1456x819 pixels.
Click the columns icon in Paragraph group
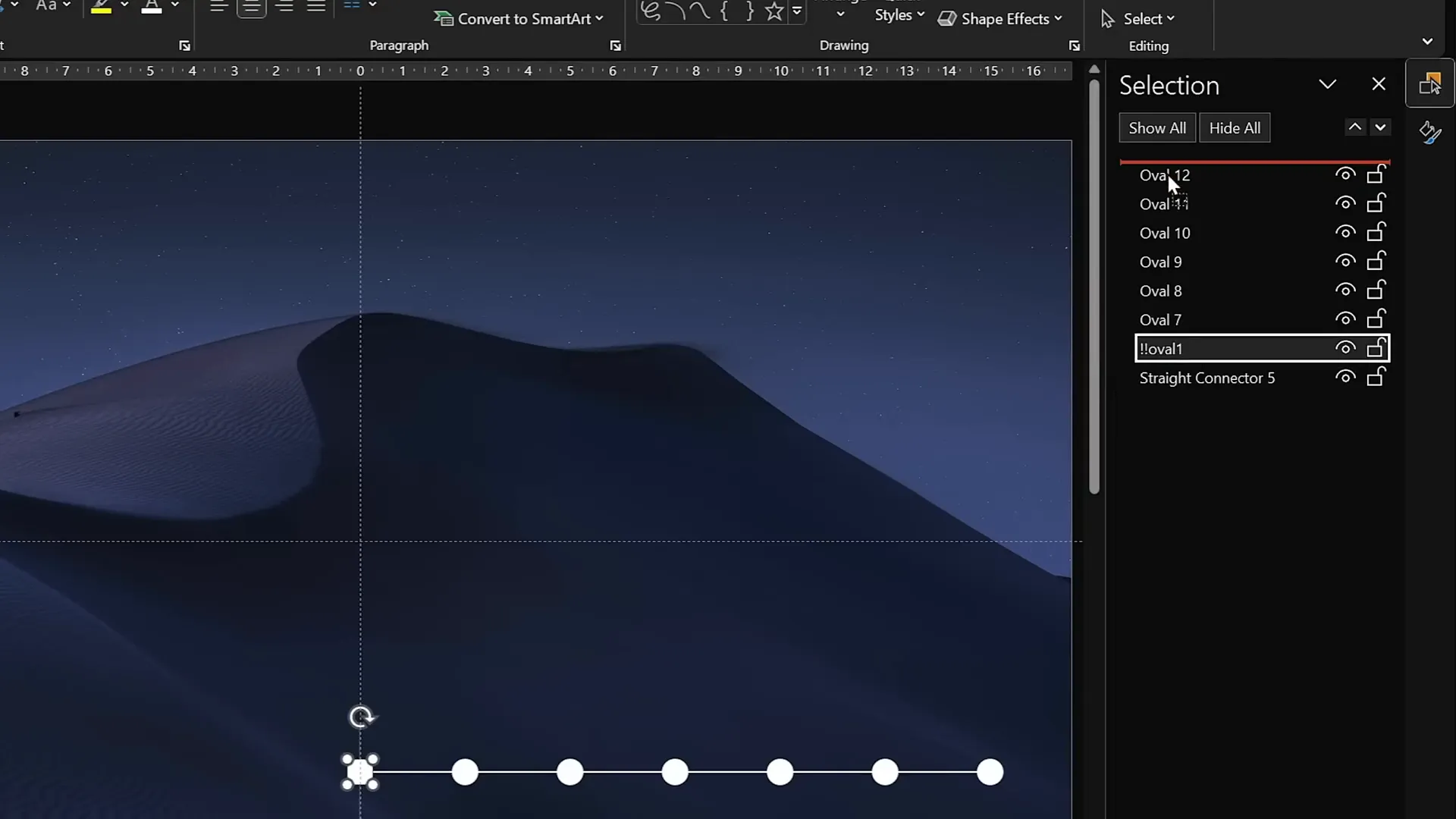coord(351,5)
